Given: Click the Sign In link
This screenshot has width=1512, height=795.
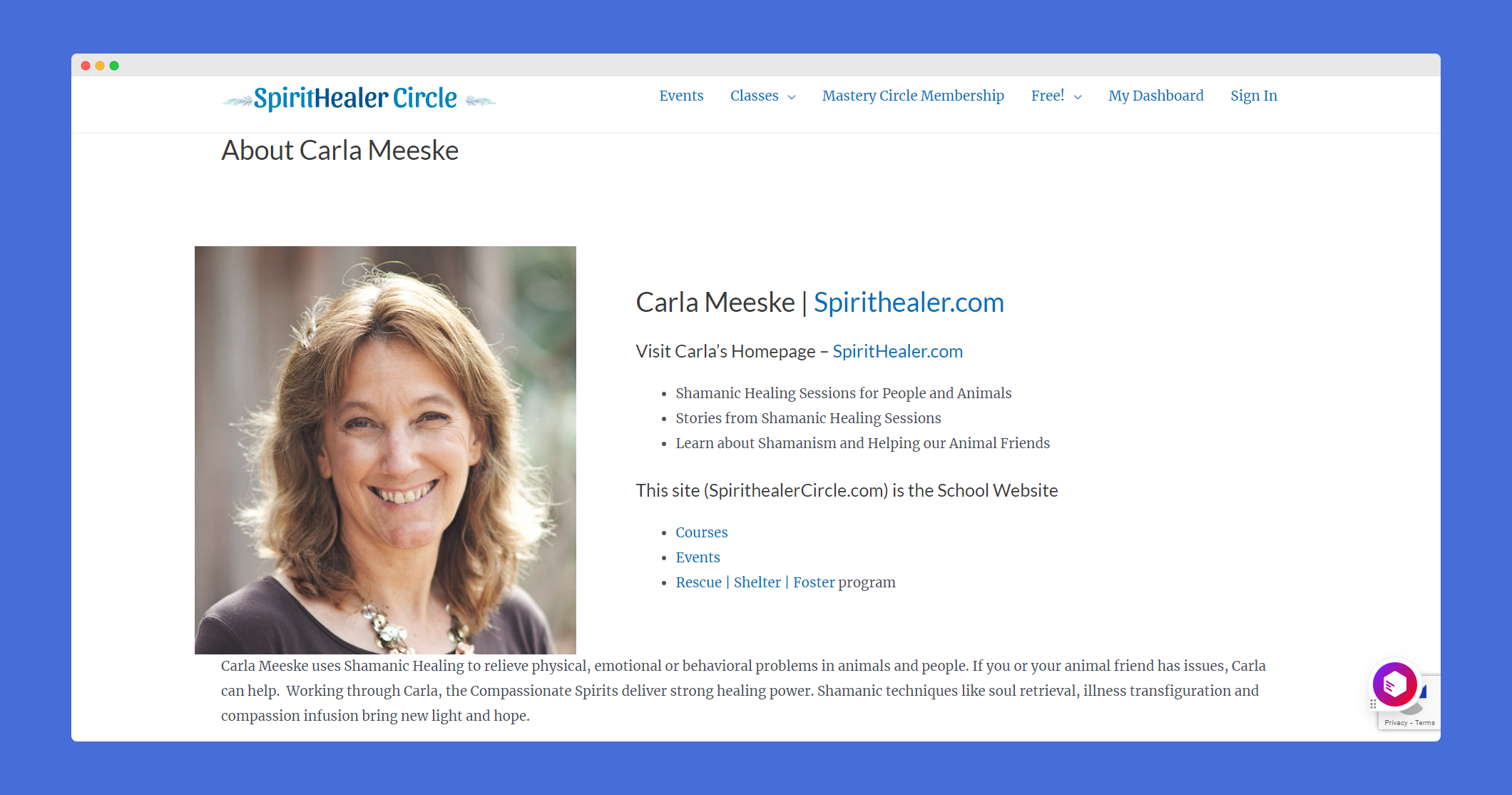Looking at the screenshot, I should pos(1253,96).
